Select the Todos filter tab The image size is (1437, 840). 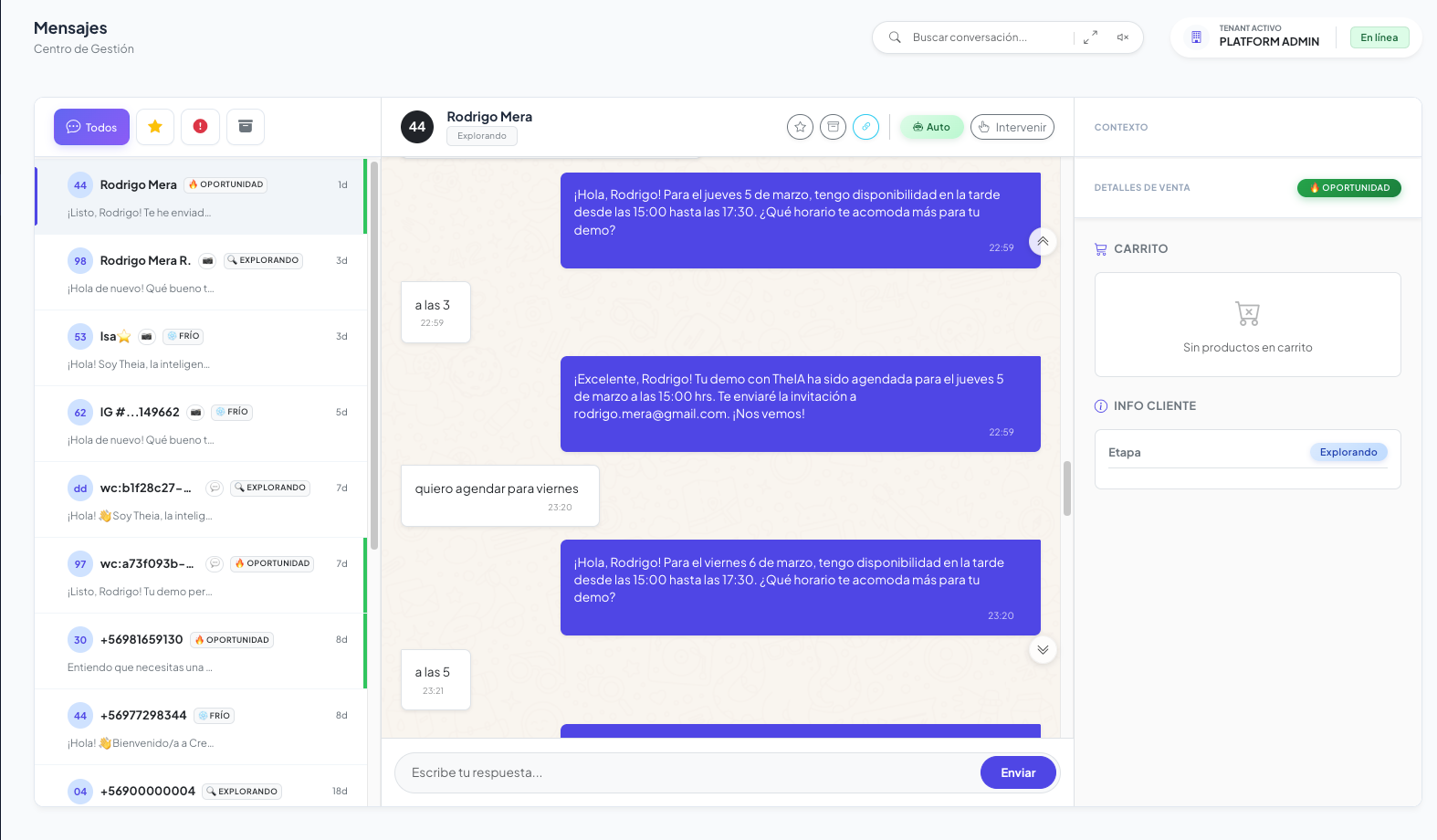91,127
